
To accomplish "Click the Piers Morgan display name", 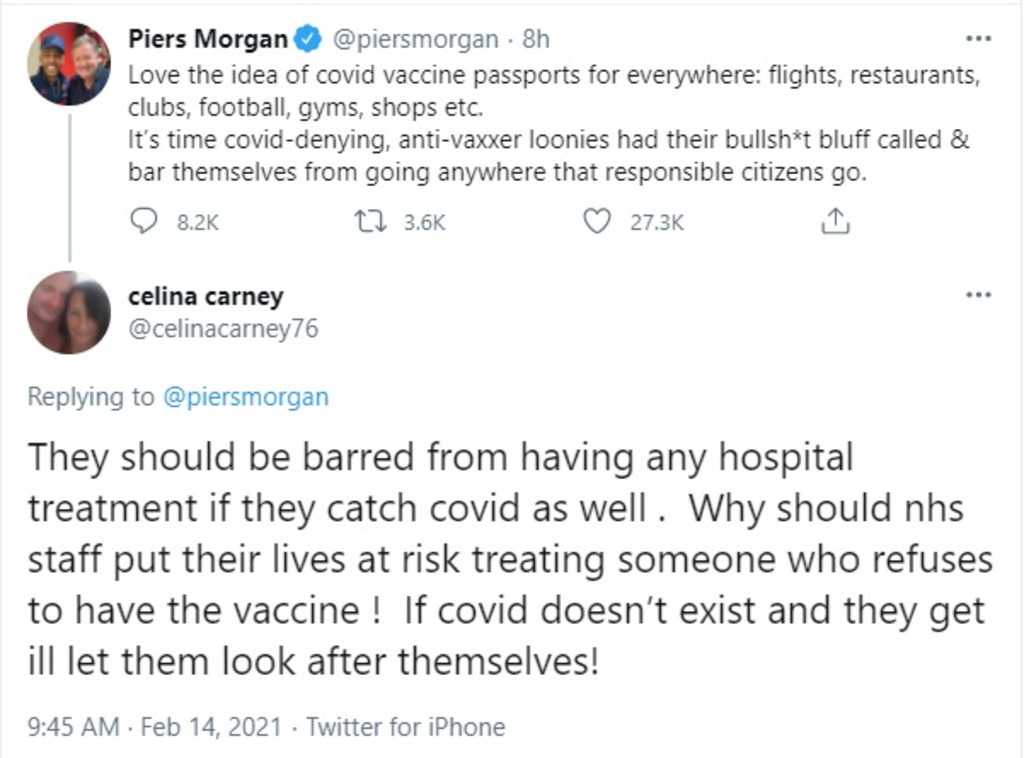I will [x=208, y=40].
